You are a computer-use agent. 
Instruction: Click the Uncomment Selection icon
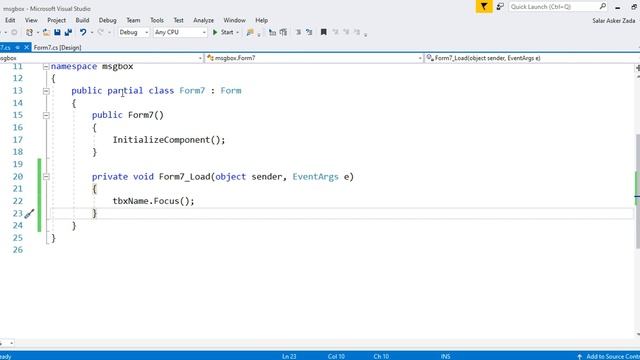click(x=309, y=32)
